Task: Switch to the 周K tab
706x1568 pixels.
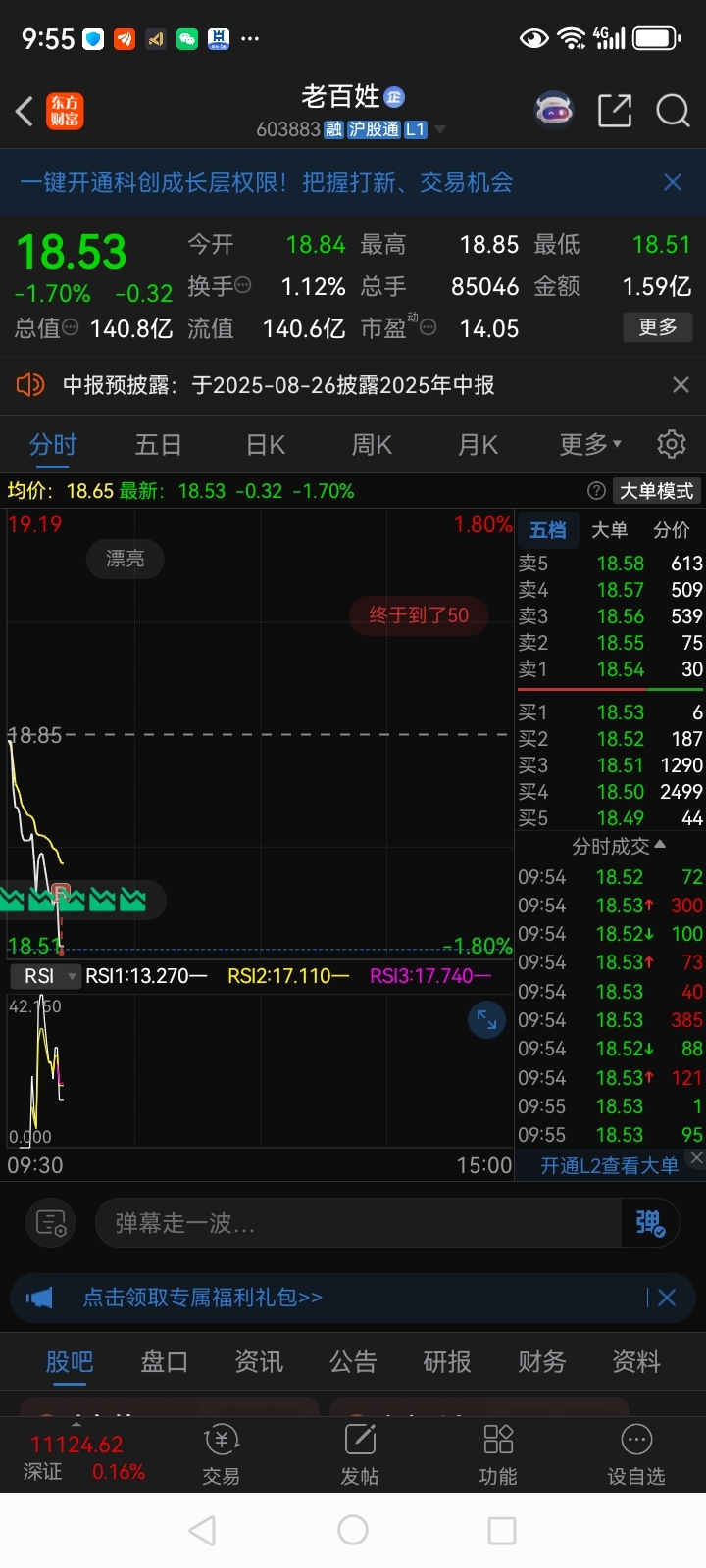Action: point(372,445)
